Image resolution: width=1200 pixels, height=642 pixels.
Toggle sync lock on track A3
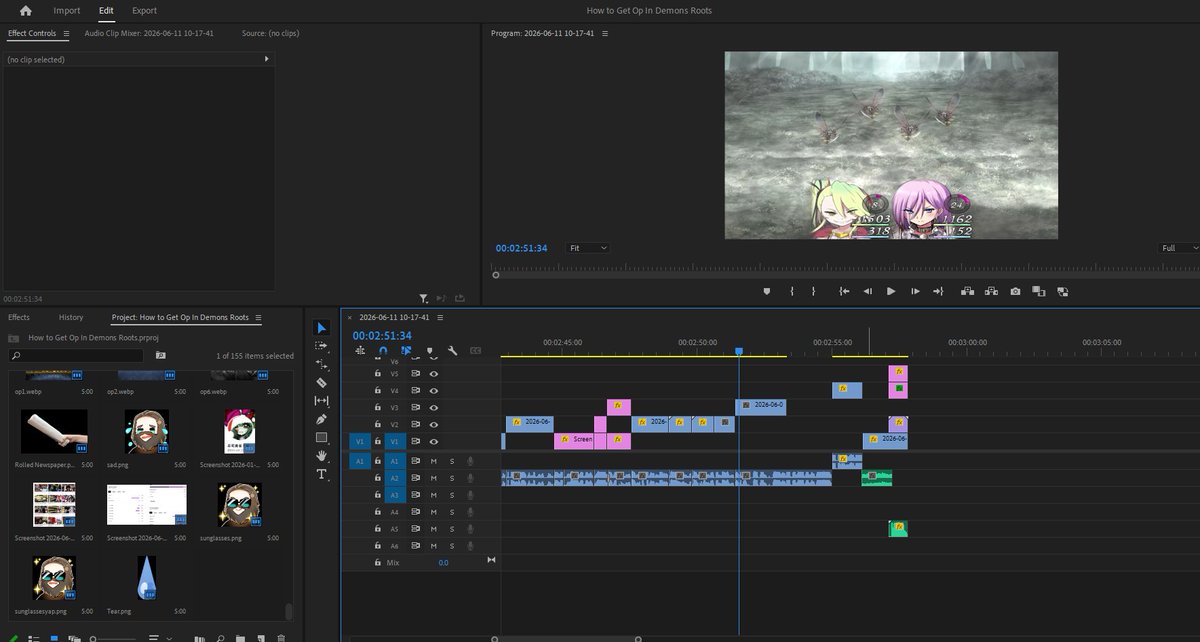coord(415,495)
